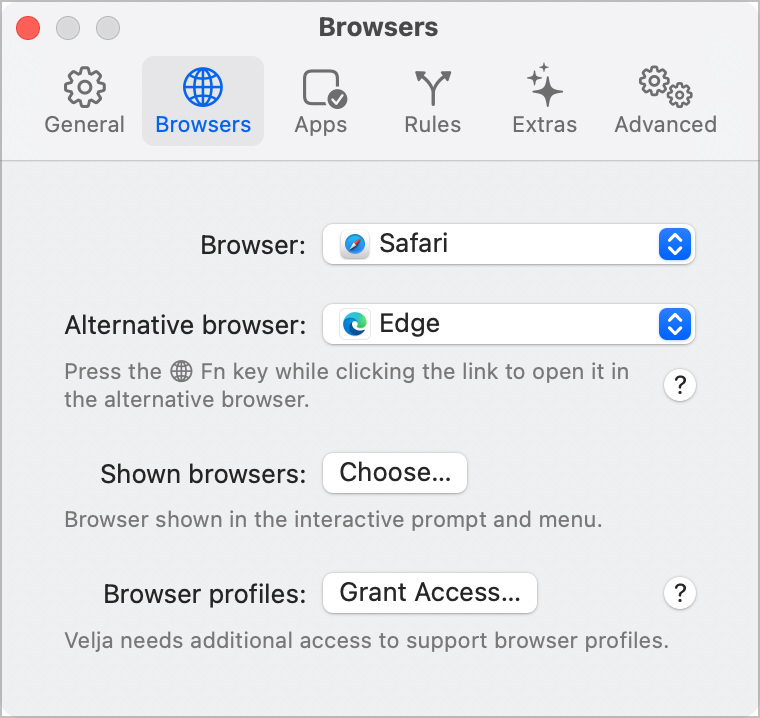Click the Safari compass icon
The width and height of the screenshot is (760, 718).
[355, 244]
